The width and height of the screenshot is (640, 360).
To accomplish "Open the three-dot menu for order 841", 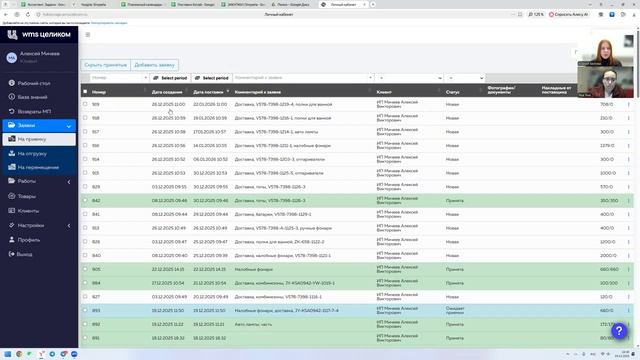I will 629,214.
